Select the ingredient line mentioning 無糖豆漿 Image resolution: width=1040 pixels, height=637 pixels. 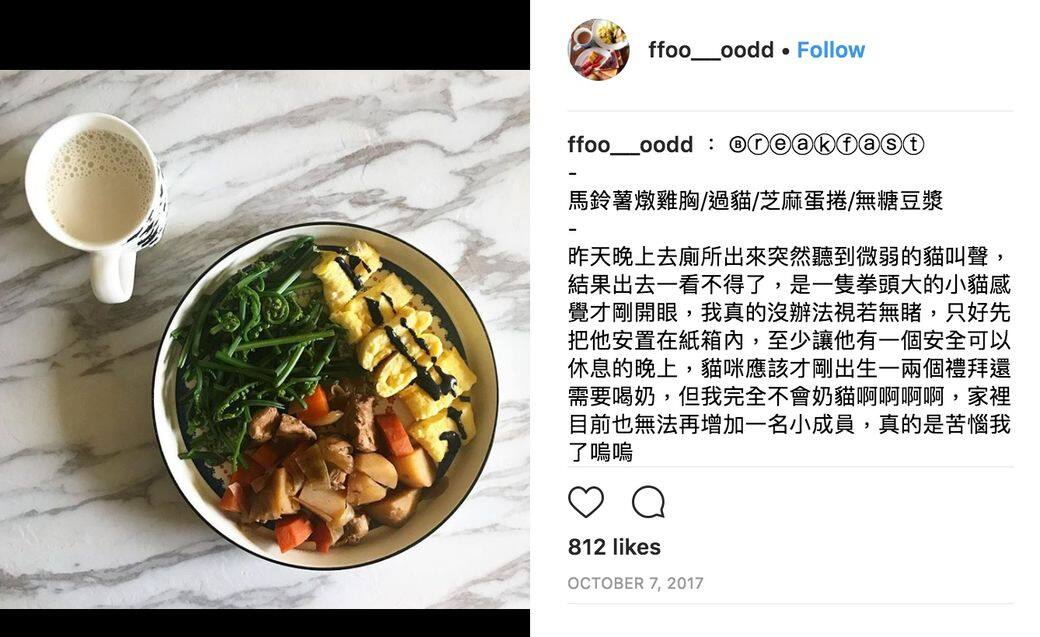(x=755, y=200)
